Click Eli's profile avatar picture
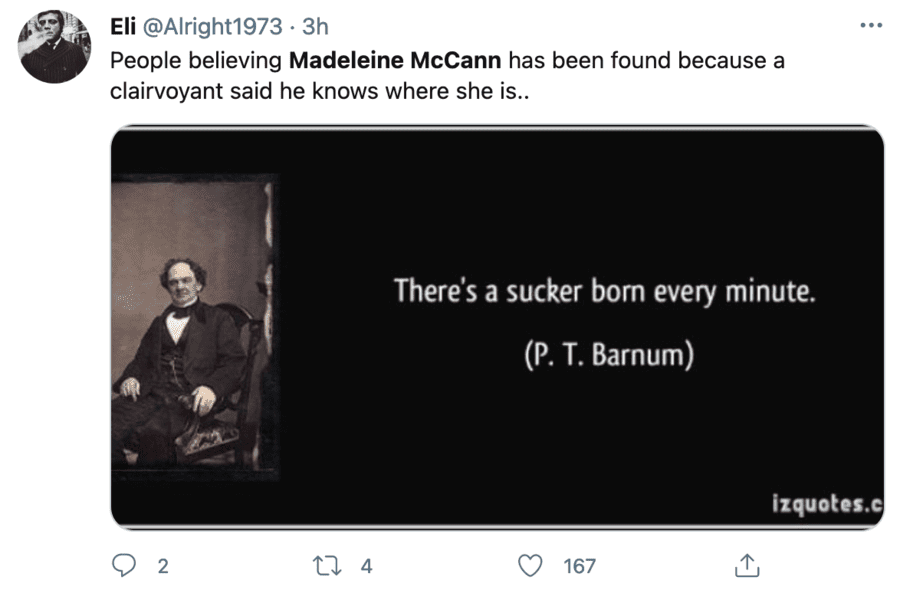Screen dimensions: 900x590 [x=54, y=47]
